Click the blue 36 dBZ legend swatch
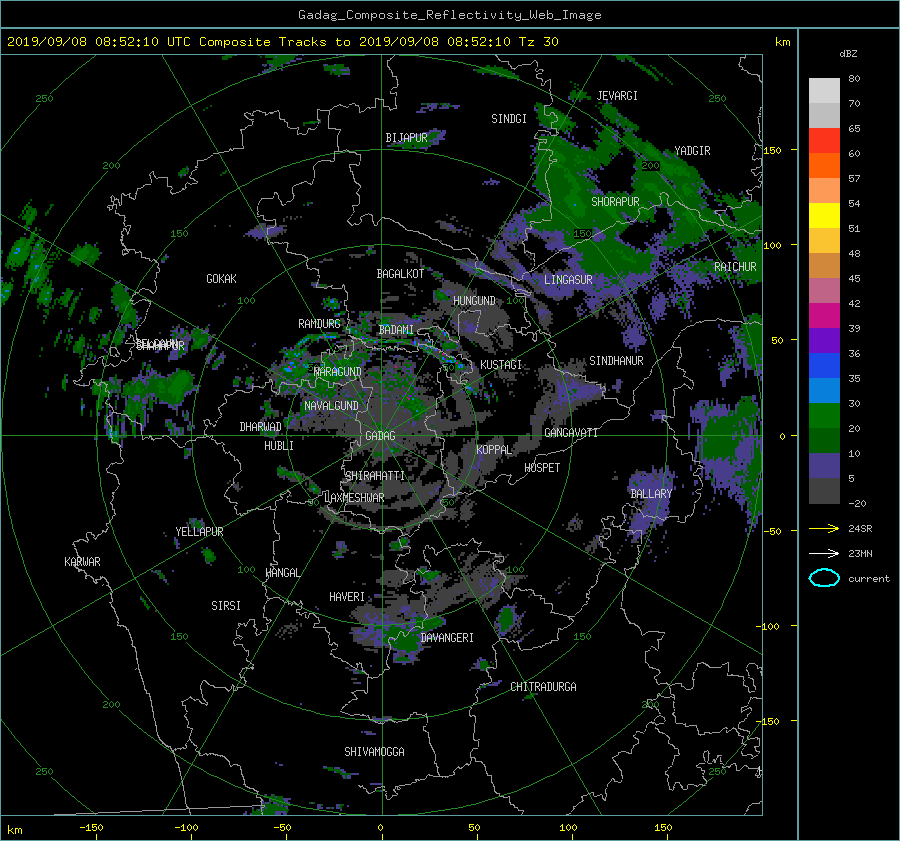This screenshot has height=841, width=900. coord(824,366)
